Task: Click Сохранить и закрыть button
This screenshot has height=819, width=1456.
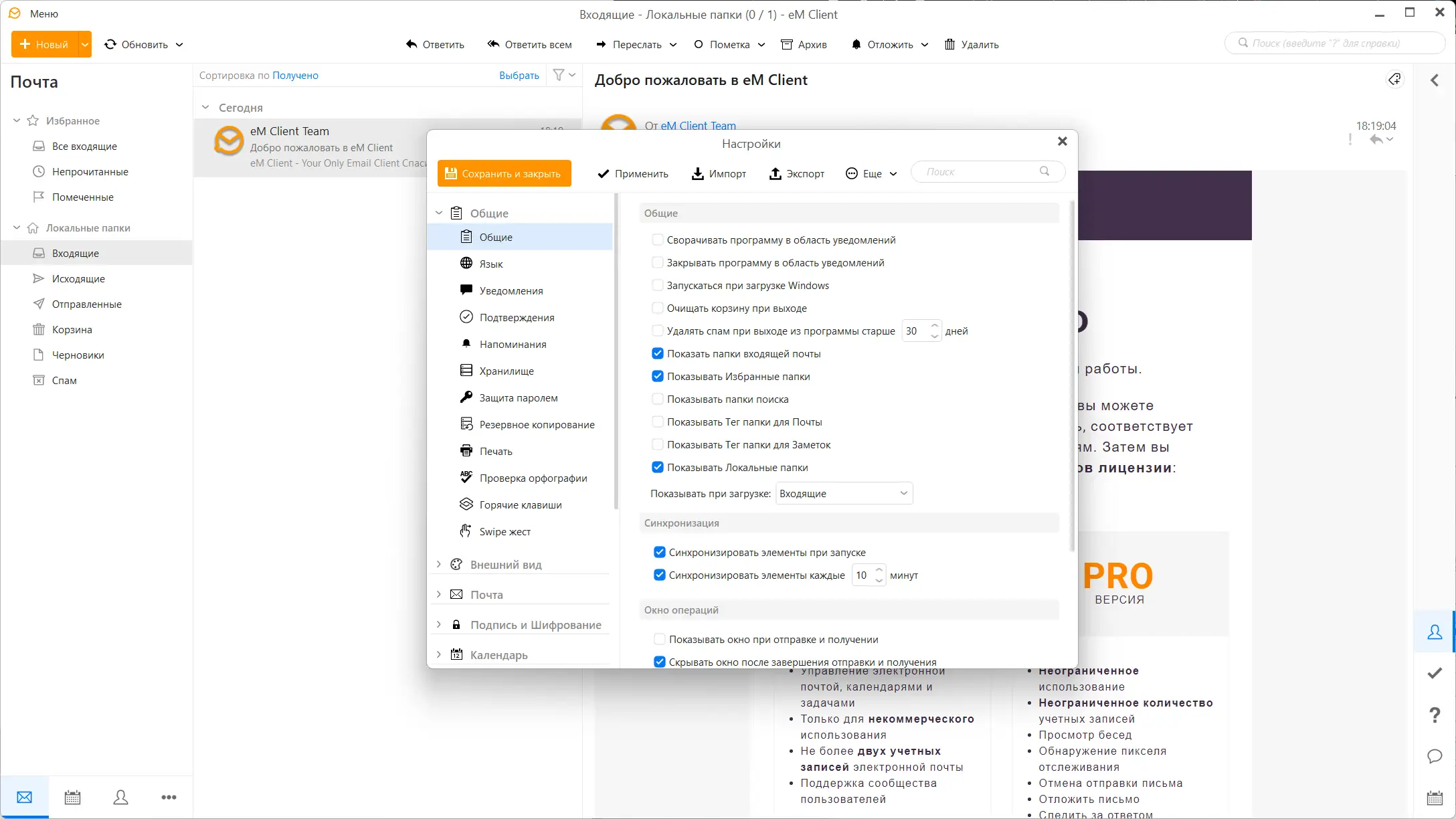Action: tap(503, 173)
